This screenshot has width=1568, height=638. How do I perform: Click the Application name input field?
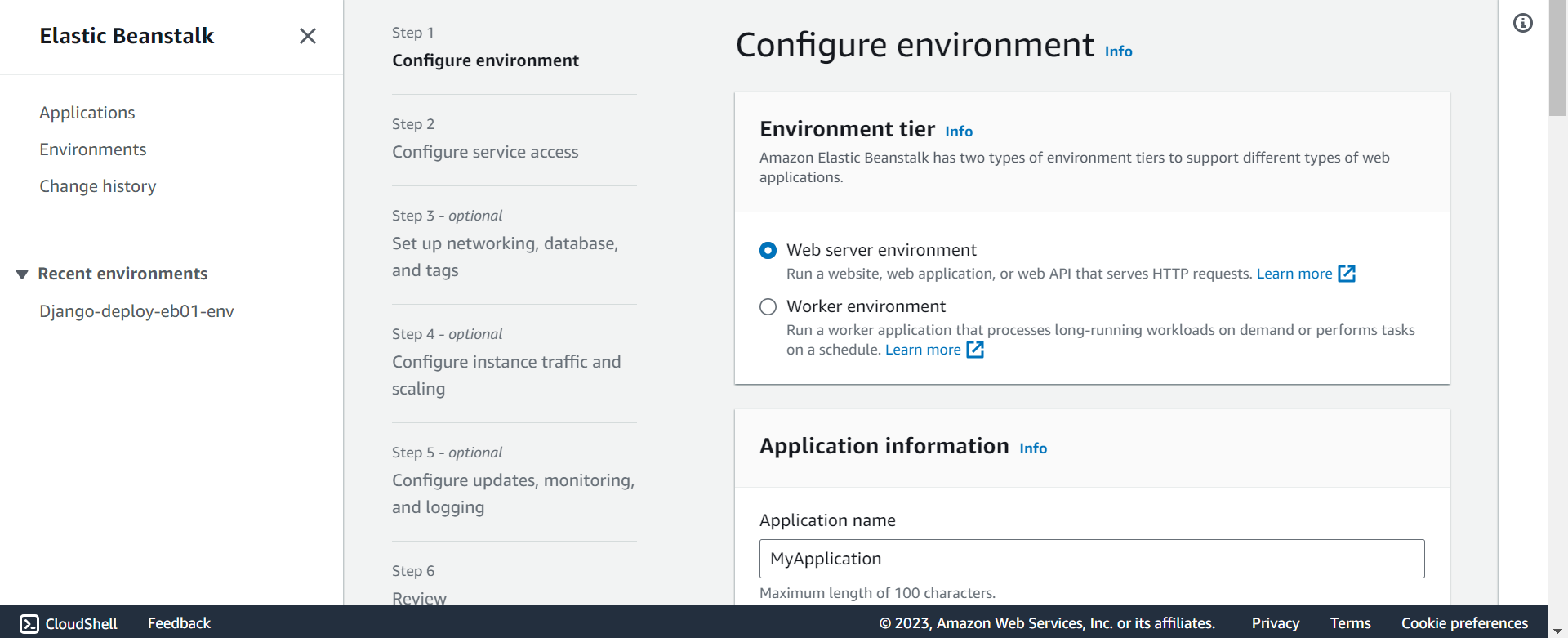pyautogui.click(x=1092, y=559)
